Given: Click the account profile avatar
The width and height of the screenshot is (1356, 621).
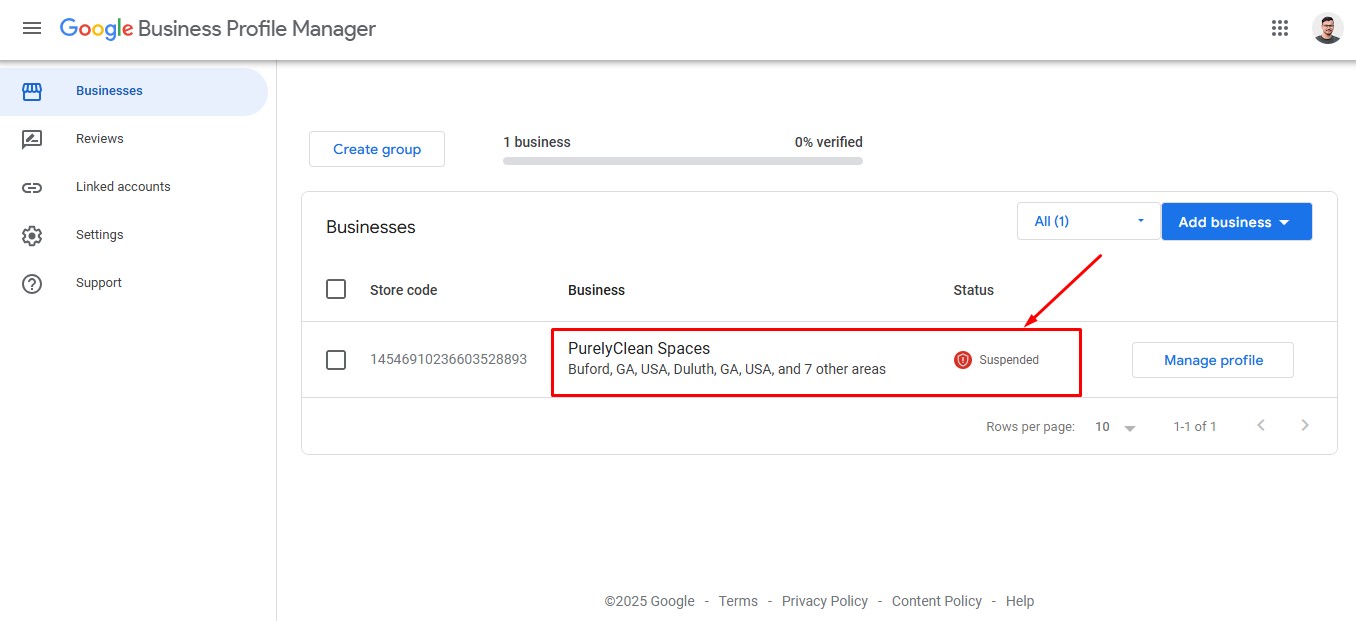Looking at the screenshot, I should point(1327,28).
